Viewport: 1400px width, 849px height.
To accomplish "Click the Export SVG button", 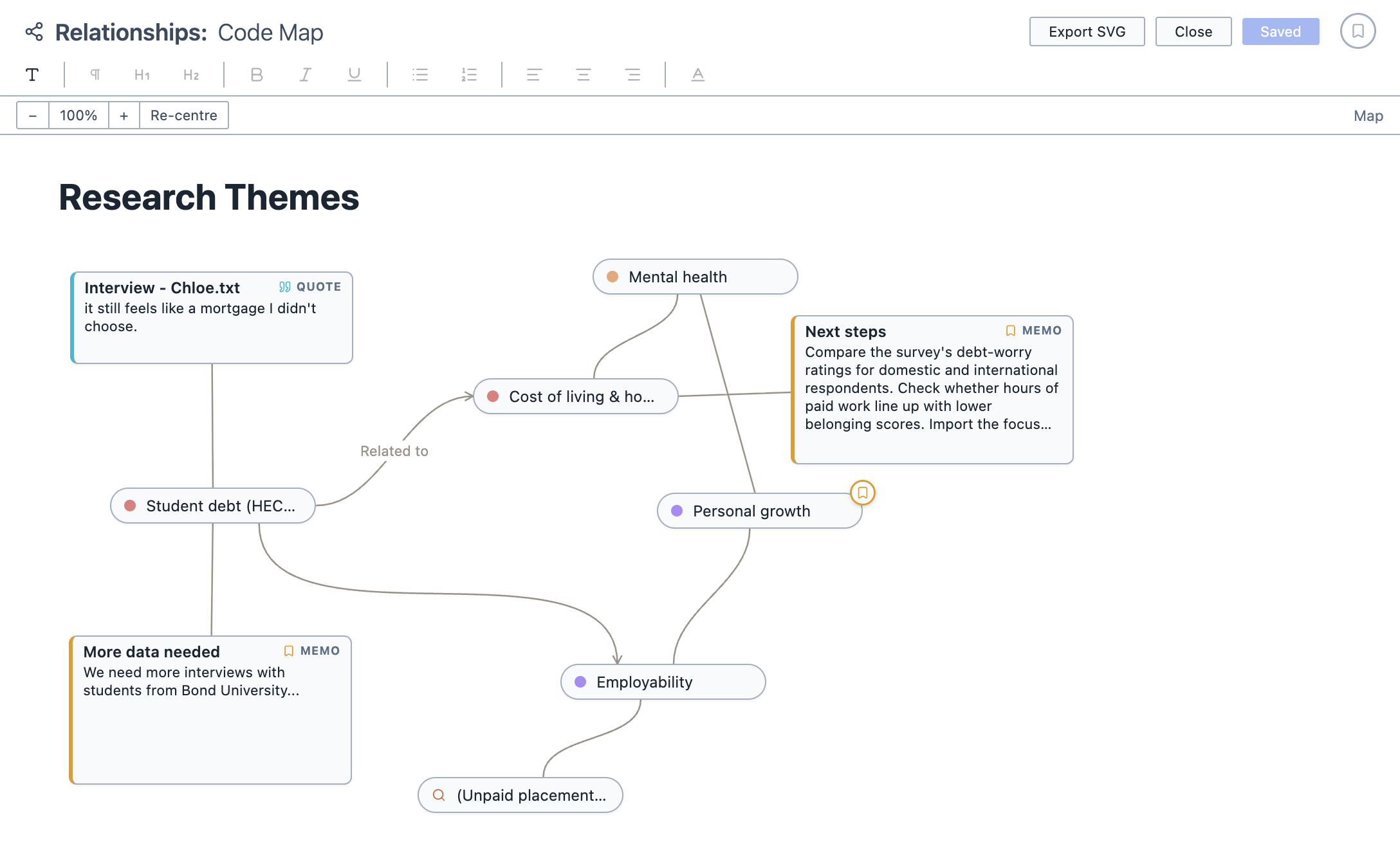I will [1087, 32].
